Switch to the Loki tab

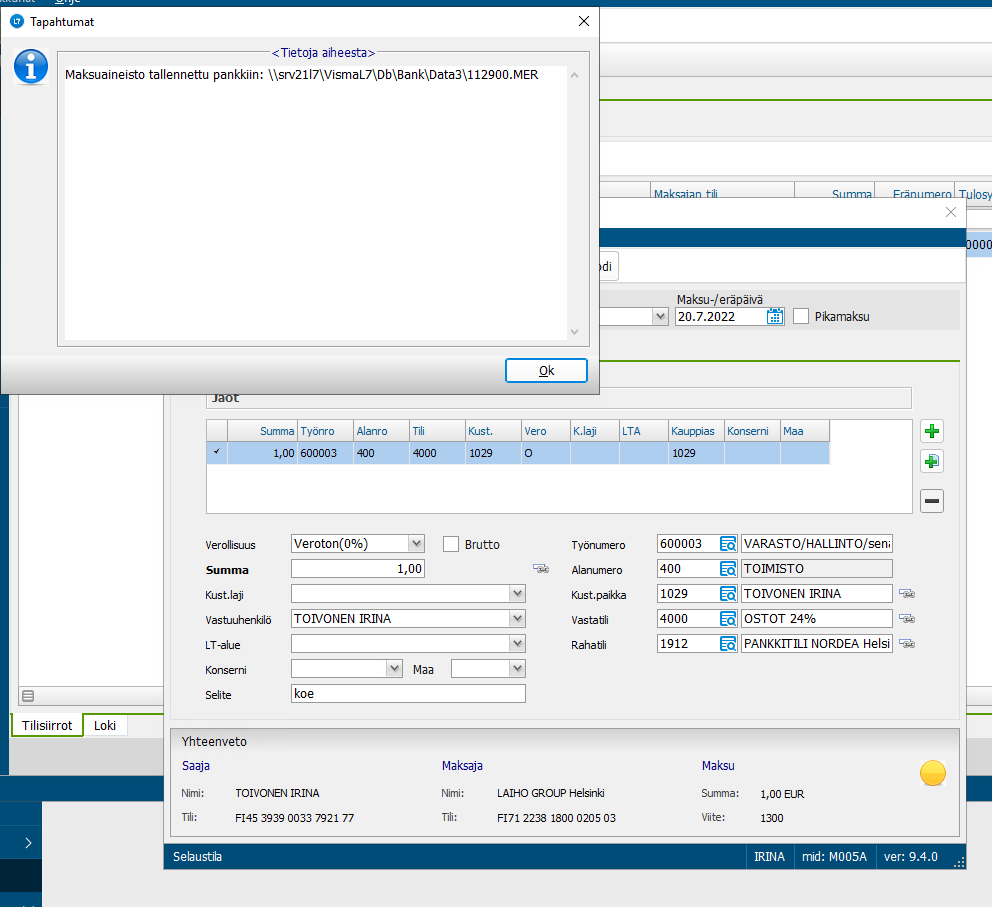(105, 725)
